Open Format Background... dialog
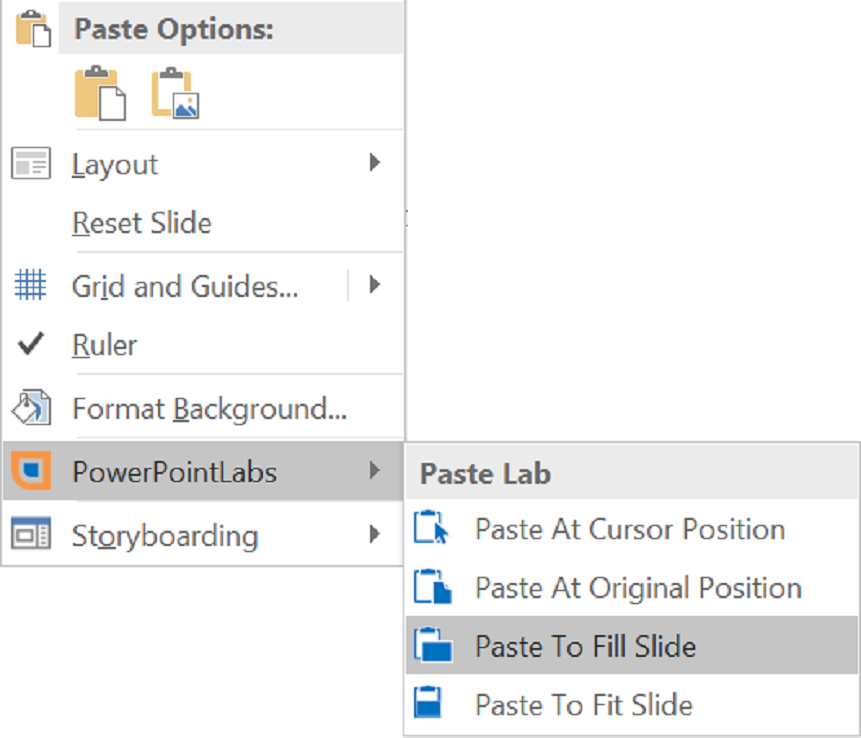The width and height of the screenshot is (861, 738). (209, 409)
